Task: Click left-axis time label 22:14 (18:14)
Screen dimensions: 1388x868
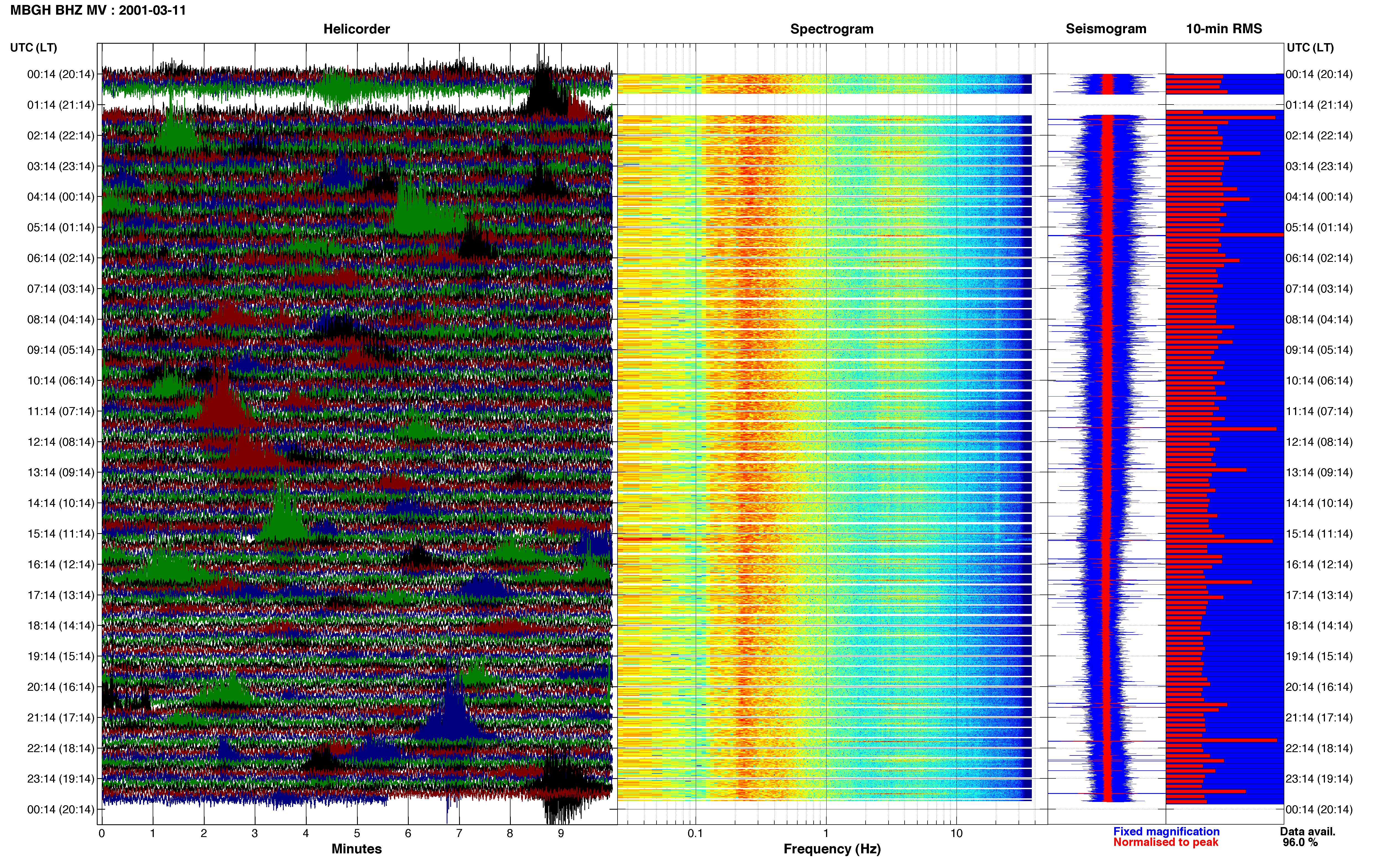Action: 61,748
